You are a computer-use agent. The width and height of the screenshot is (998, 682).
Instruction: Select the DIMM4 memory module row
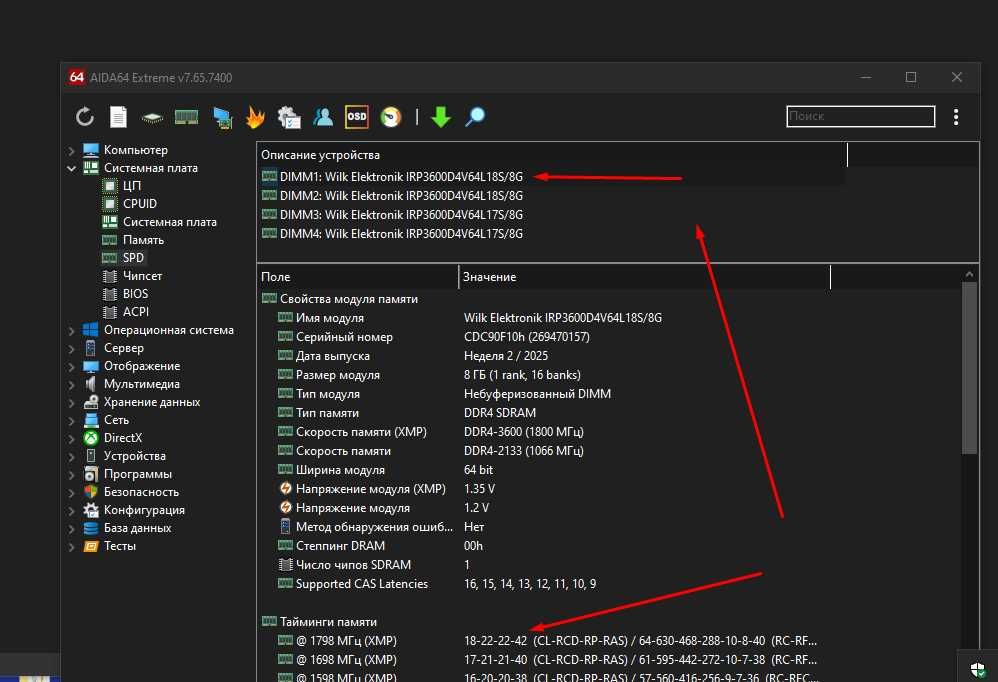tap(552, 234)
